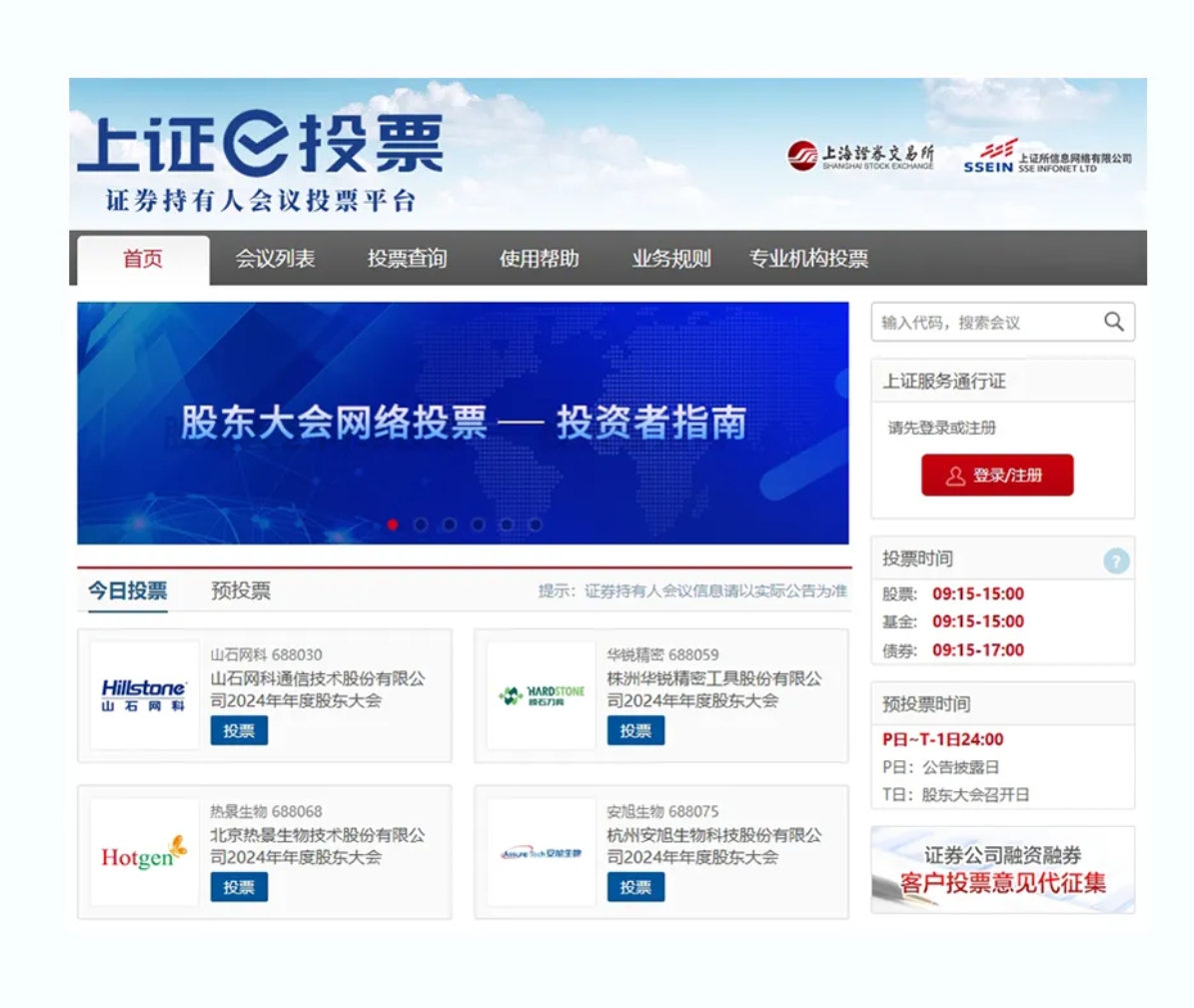Vote on 华锐精密 688059 meeting
This screenshot has width=1194, height=1008.
pos(635,731)
